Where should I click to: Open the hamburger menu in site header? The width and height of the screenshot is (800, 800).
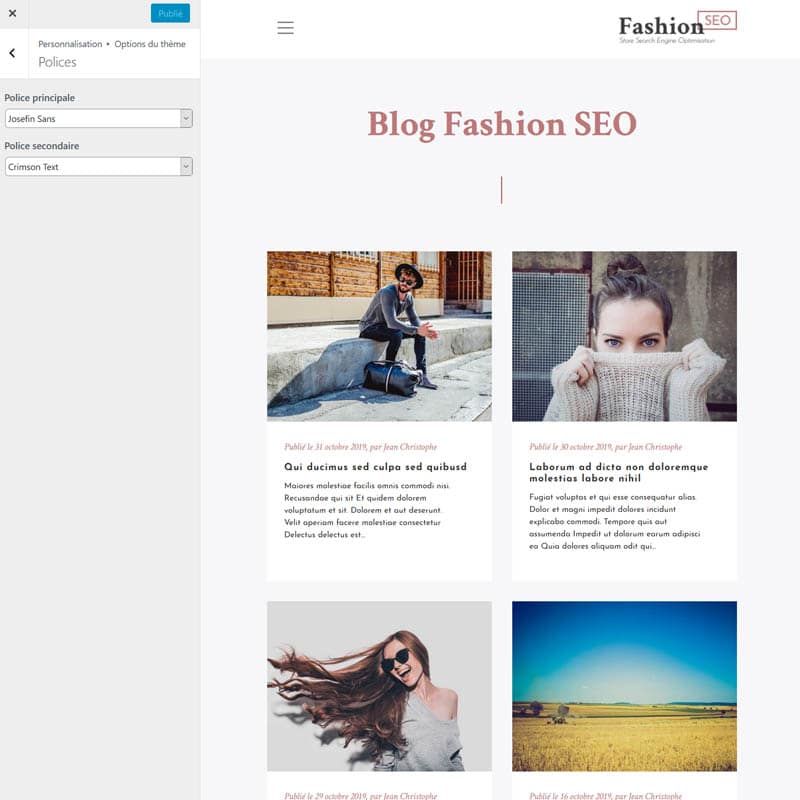pyautogui.click(x=285, y=28)
